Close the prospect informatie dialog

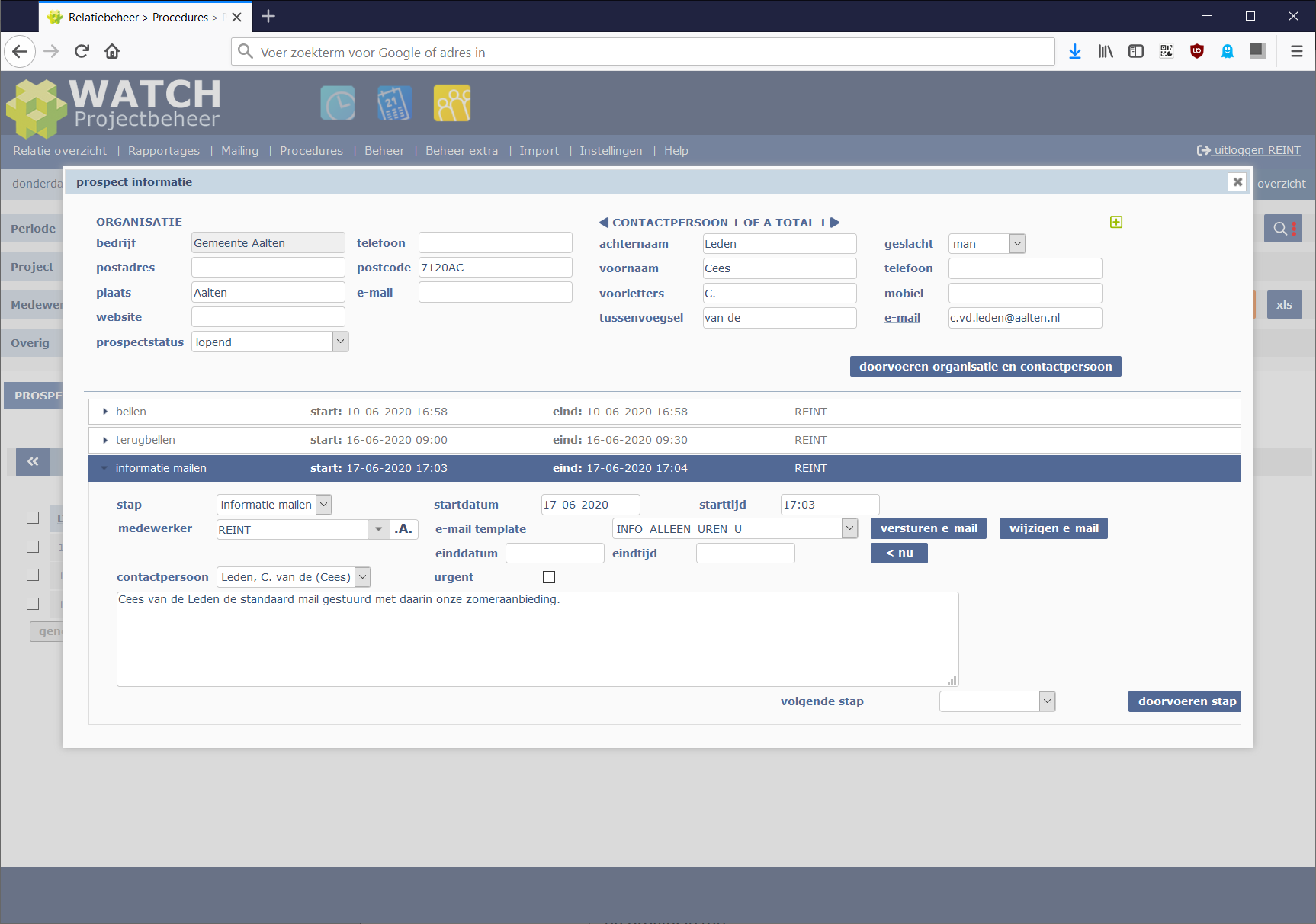[x=1237, y=181]
